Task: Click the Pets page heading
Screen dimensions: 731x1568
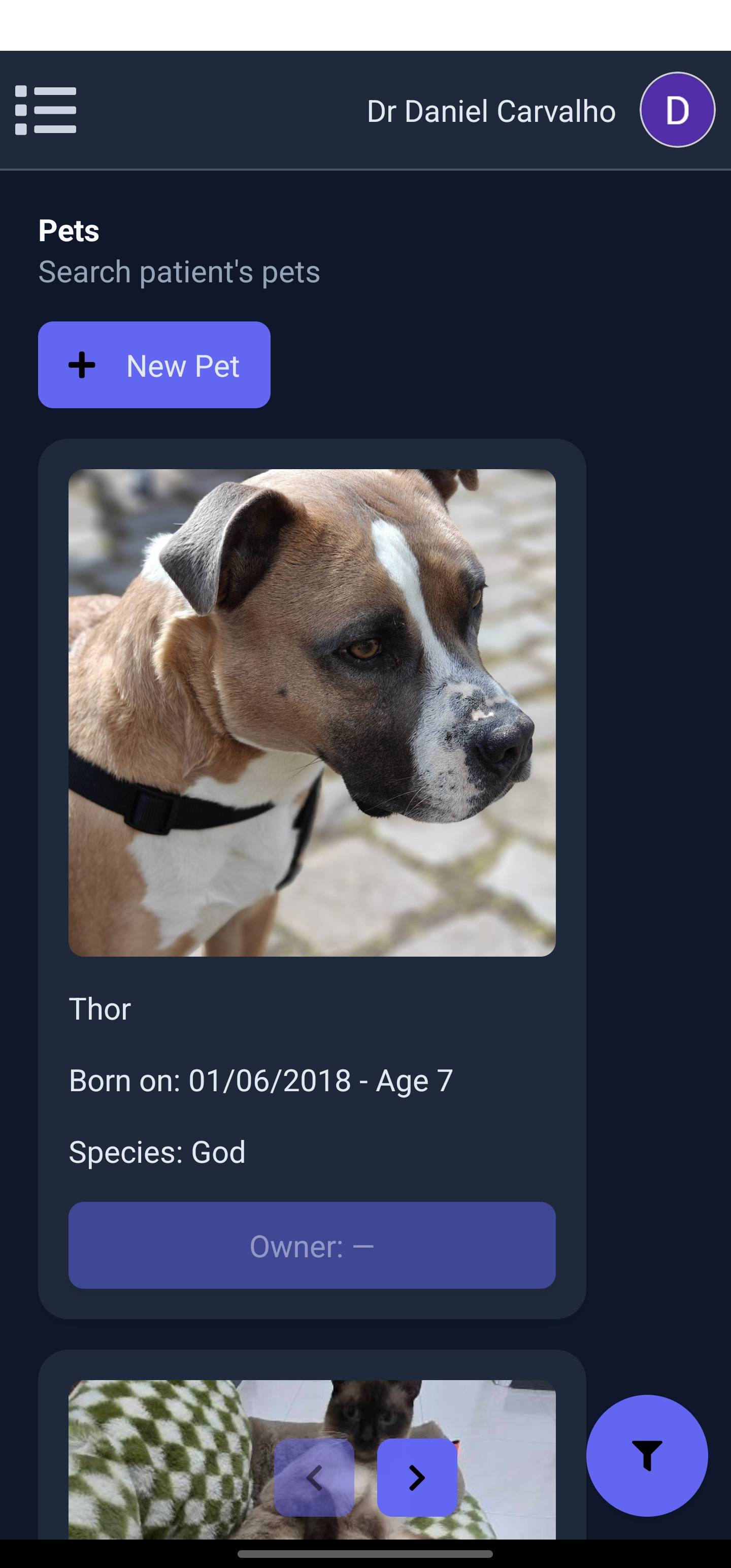Action: click(x=69, y=231)
